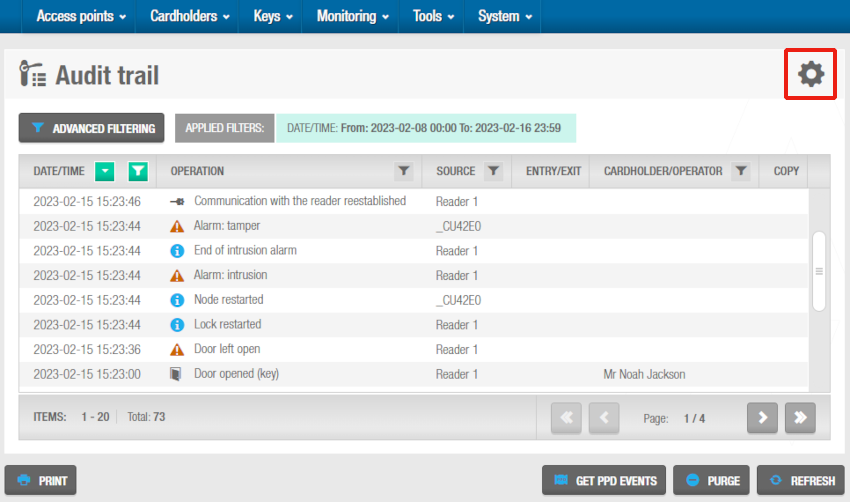Open Advanced Filtering

click(x=92, y=128)
